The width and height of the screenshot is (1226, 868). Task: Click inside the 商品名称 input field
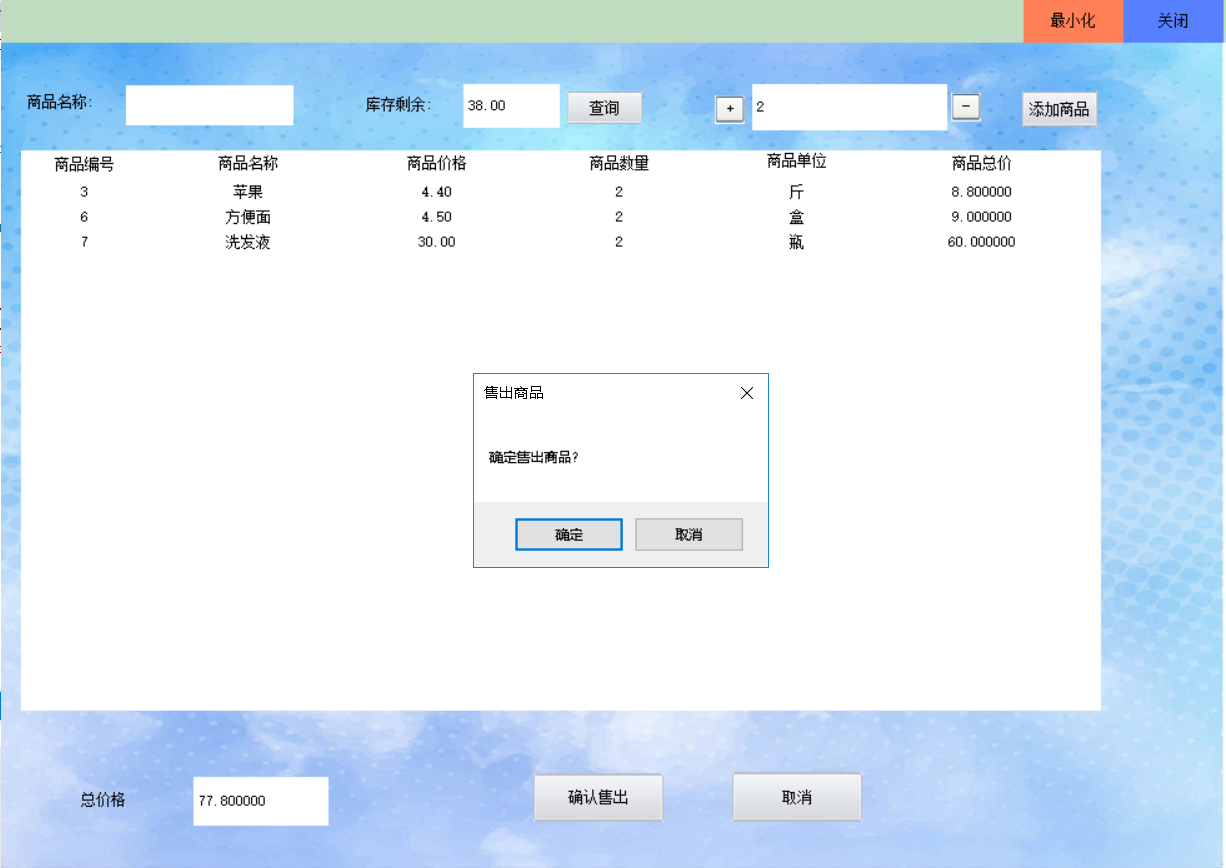(209, 105)
